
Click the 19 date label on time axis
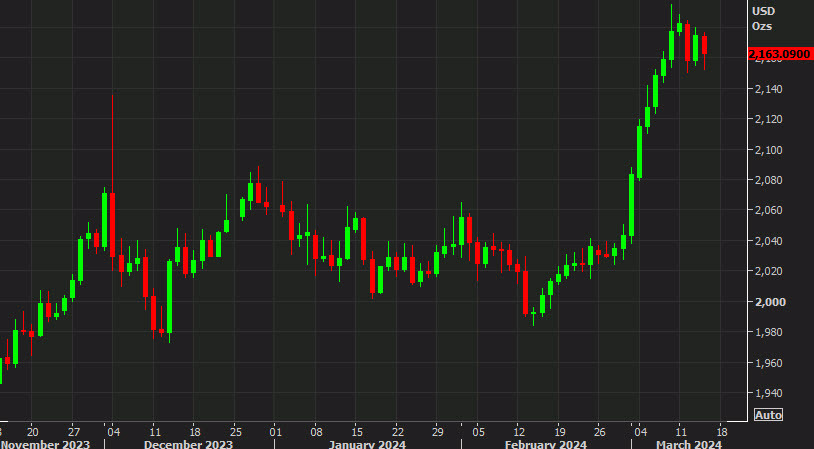tap(559, 432)
